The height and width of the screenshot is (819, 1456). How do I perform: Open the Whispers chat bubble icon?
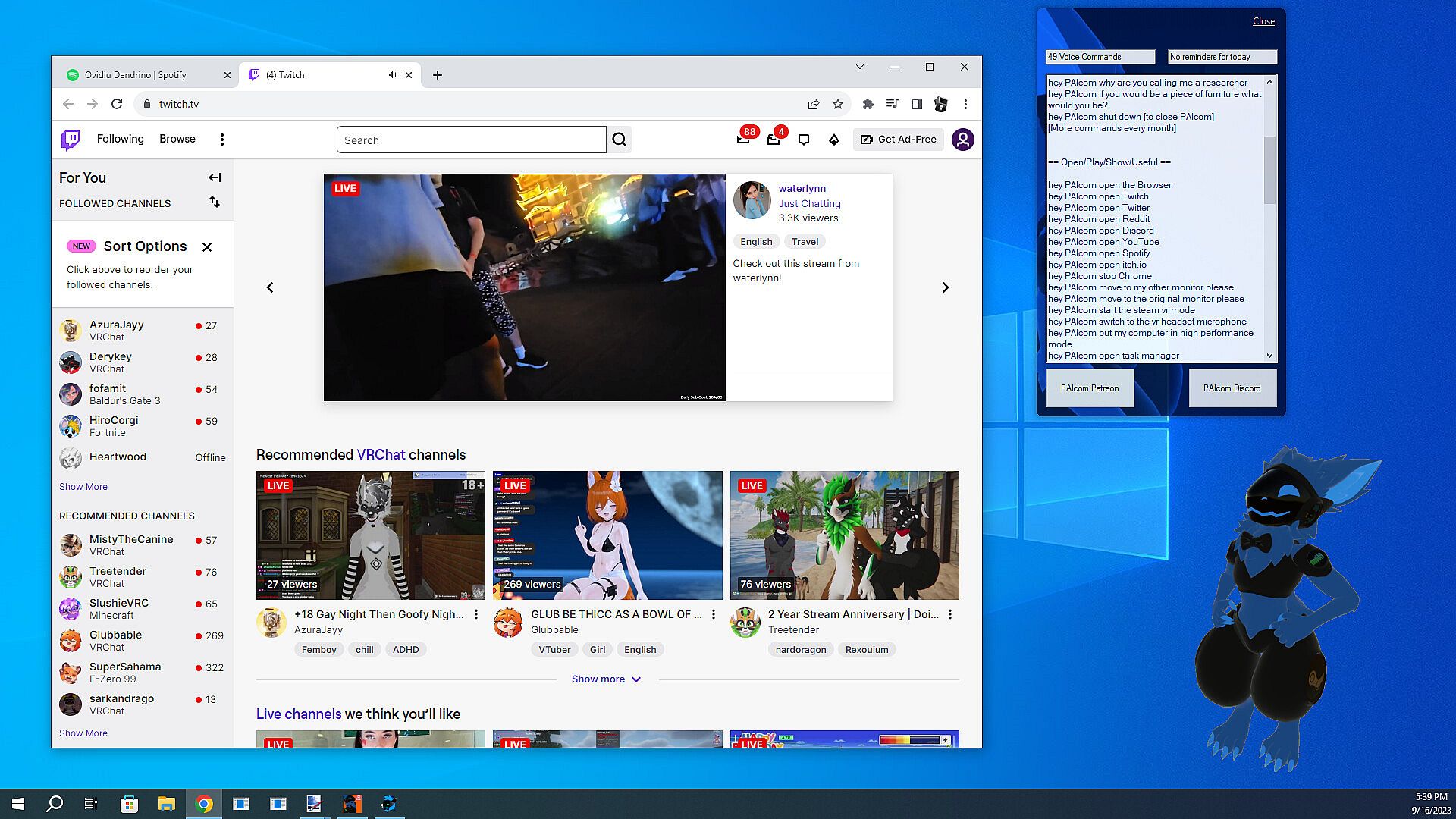804,140
